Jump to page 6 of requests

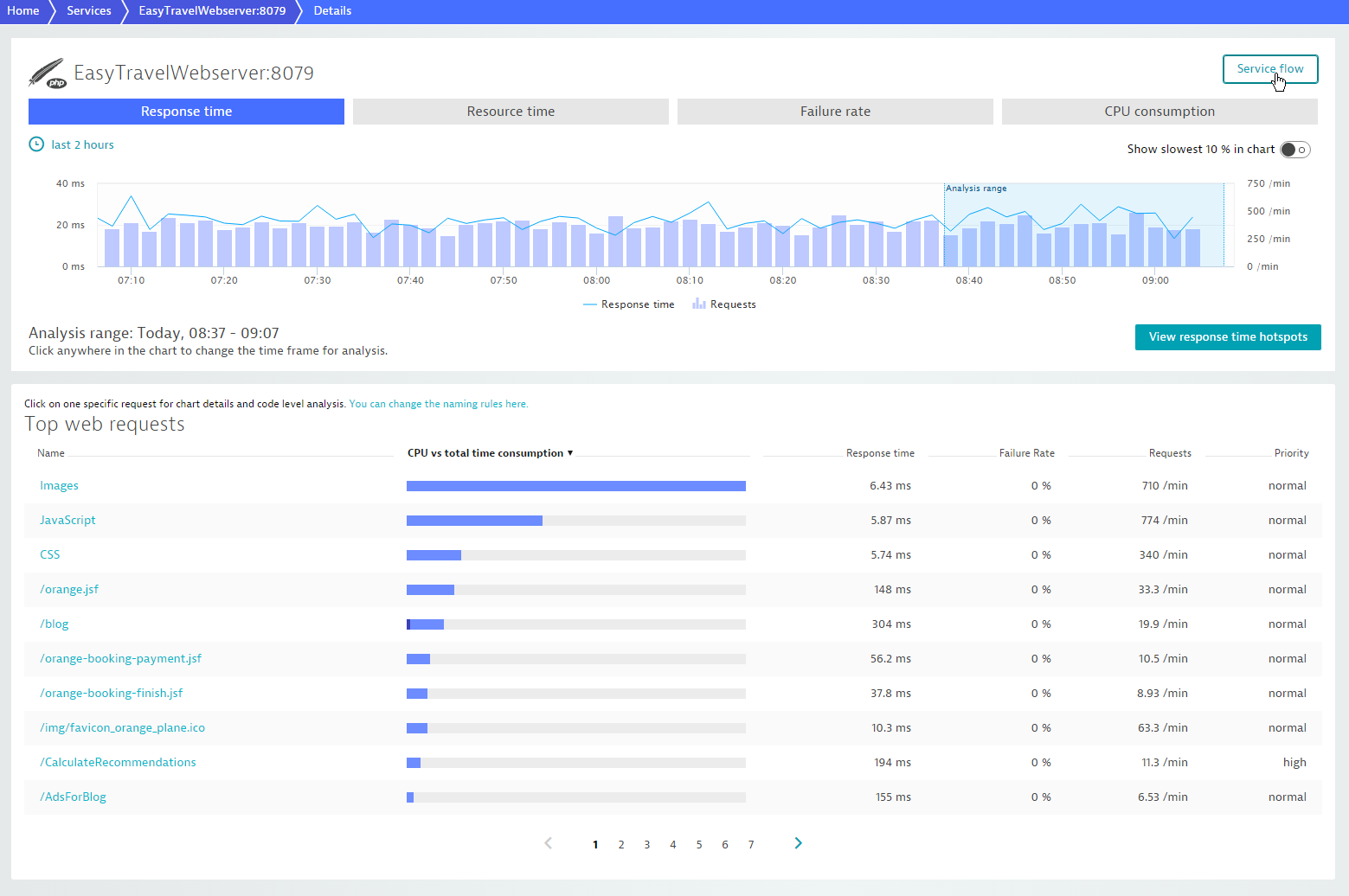[725, 844]
